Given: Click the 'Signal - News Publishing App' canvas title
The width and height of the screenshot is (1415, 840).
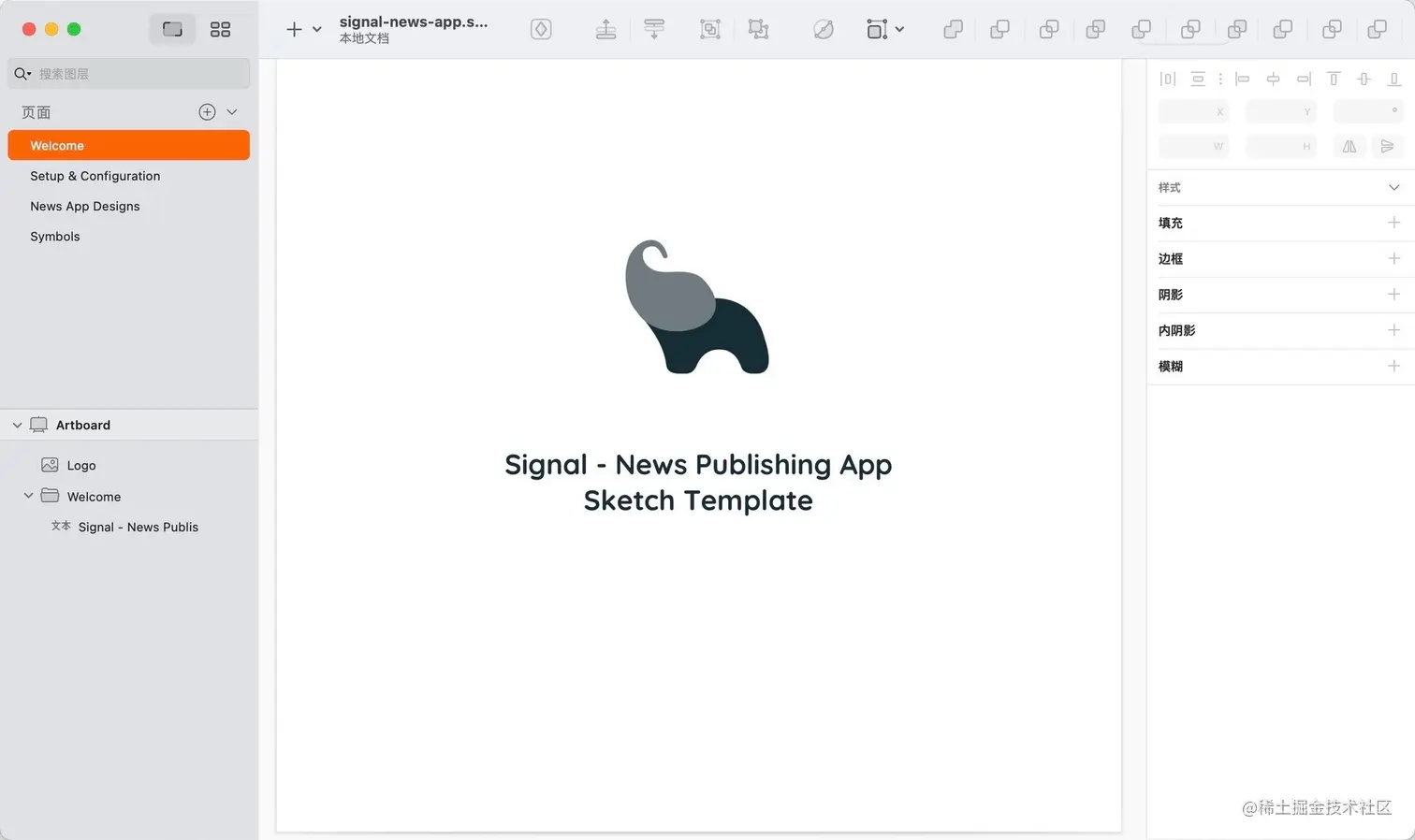Looking at the screenshot, I should click(698, 465).
